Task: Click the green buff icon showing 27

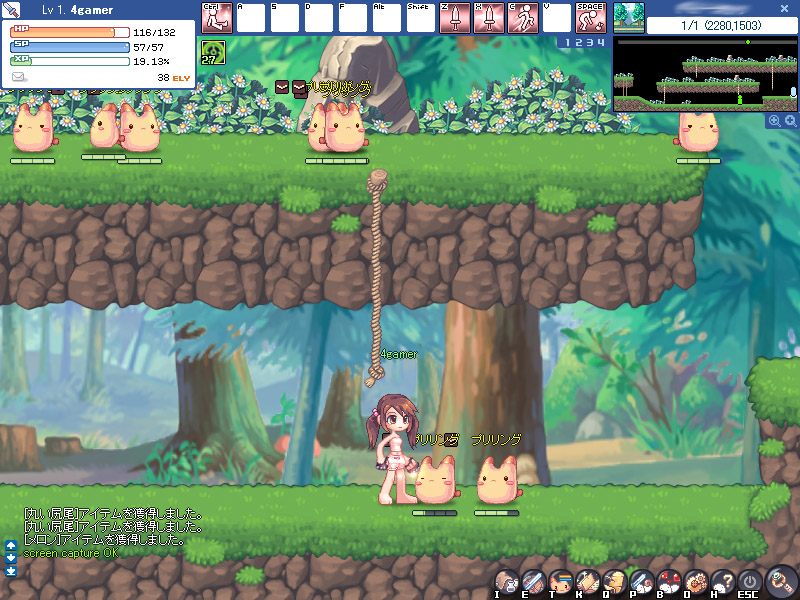Action: point(212,52)
